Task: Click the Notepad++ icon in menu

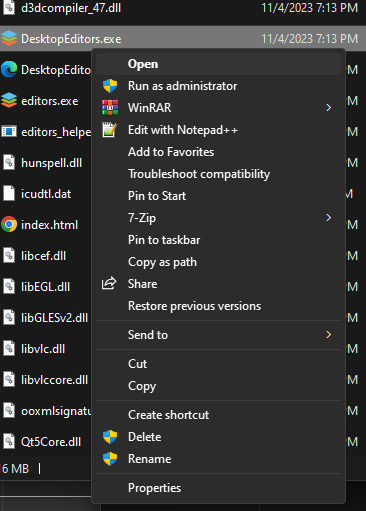Action: click(x=110, y=130)
